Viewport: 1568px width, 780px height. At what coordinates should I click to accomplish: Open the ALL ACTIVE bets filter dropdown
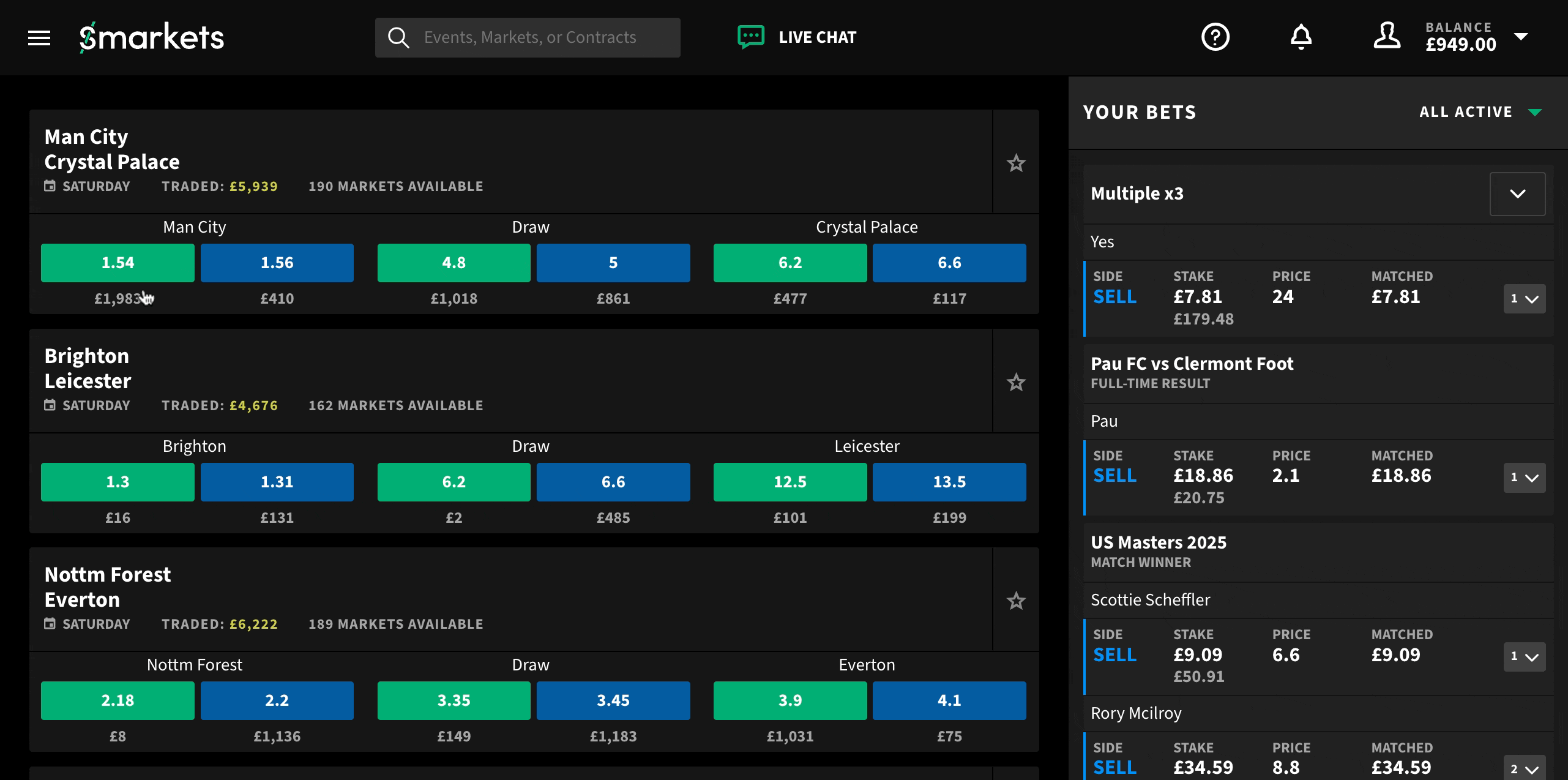click(1480, 111)
